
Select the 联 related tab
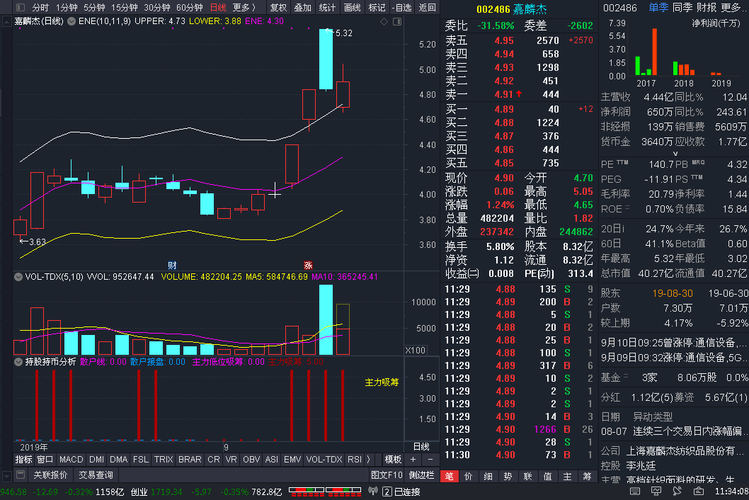(528, 476)
